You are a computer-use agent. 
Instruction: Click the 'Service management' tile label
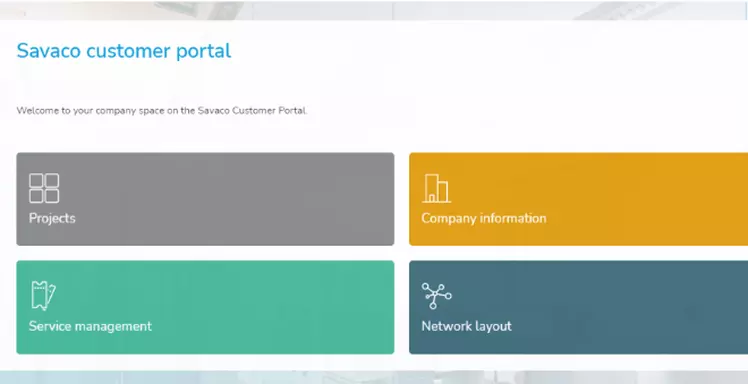point(90,326)
